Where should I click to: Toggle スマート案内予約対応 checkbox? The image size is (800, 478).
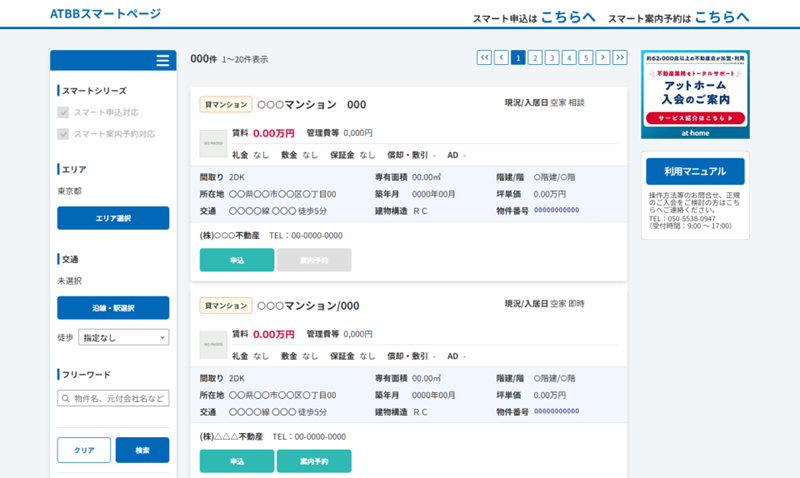64,133
